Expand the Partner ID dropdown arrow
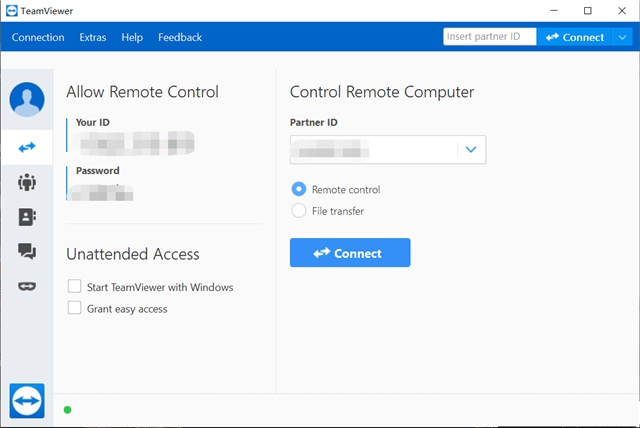This screenshot has height=428, width=640. [x=471, y=150]
